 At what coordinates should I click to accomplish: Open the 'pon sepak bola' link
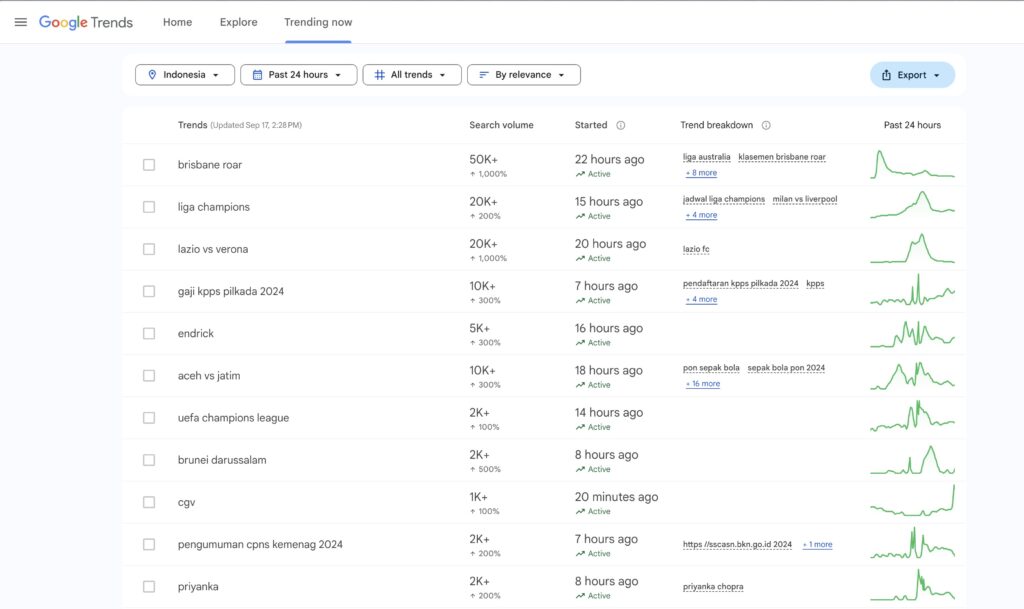pyautogui.click(x=711, y=368)
